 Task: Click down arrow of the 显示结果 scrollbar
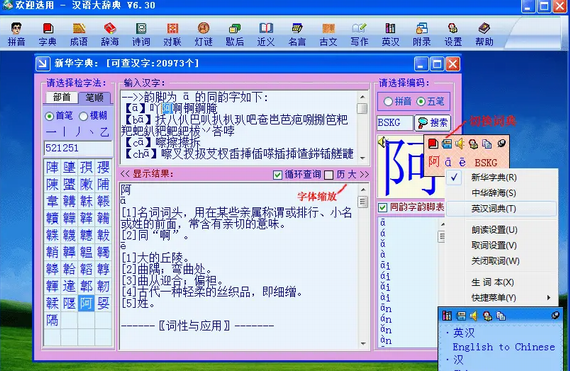(363, 343)
